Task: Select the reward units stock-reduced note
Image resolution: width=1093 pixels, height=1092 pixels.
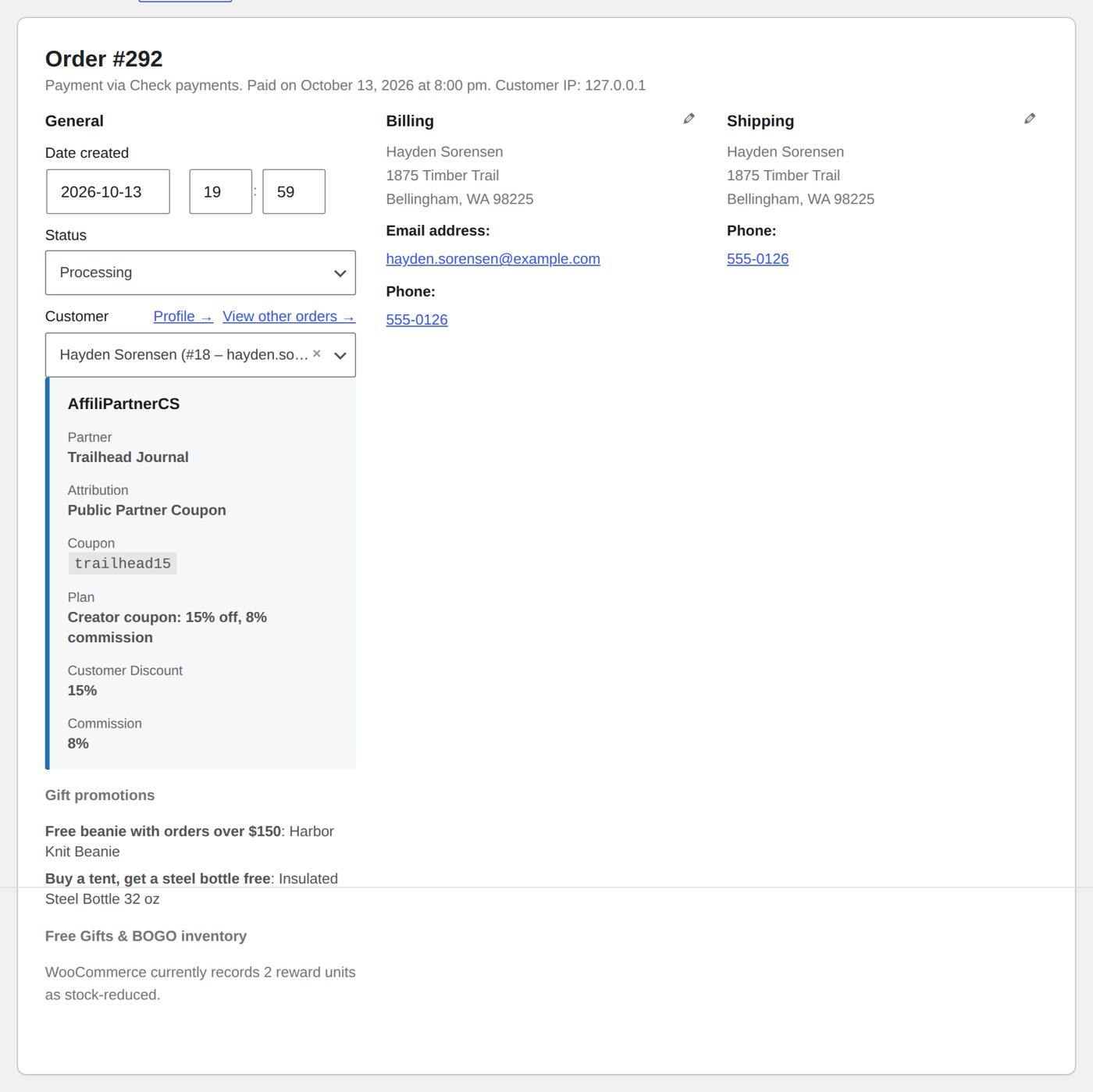Action: [x=201, y=984]
